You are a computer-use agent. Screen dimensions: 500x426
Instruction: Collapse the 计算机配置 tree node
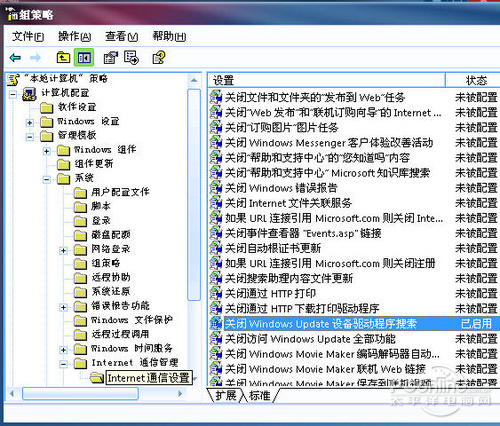(x=13, y=94)
